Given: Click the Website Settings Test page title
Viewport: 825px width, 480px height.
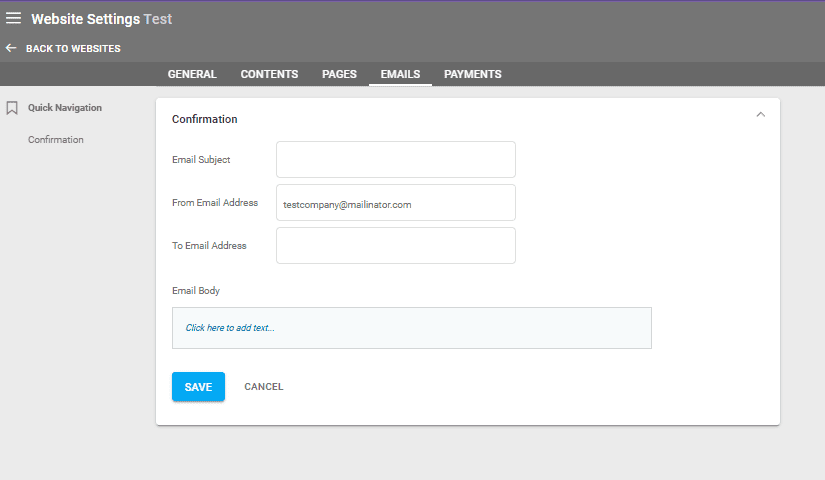Looking at the screenshot, I should click(x=101, y=19).
